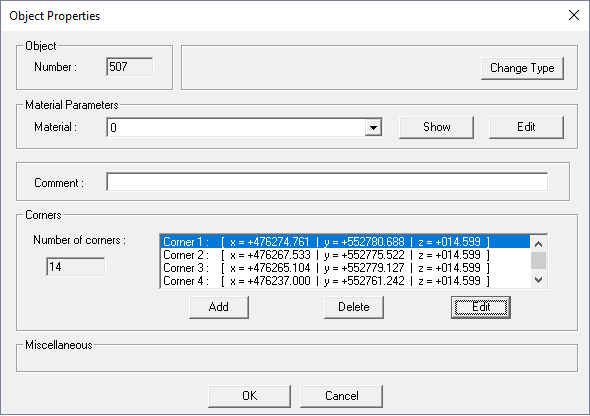Click the Number of corners field
The width and height of the screenshot is (590, 416).
click(x=76, y=267)
